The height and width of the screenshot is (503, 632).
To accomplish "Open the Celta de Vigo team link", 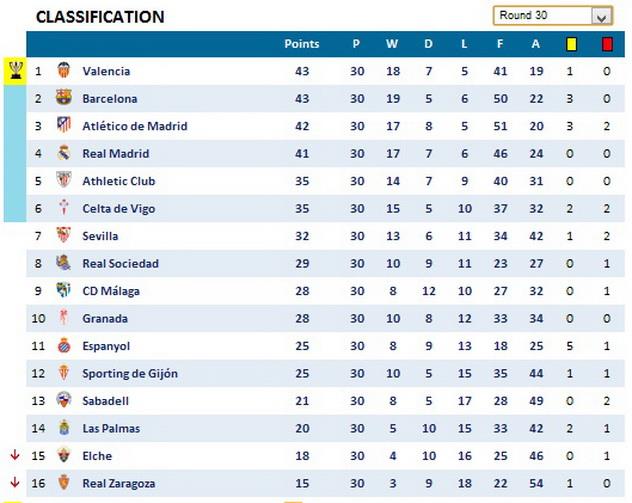I will pyautogui.click(x=119, y=209).
